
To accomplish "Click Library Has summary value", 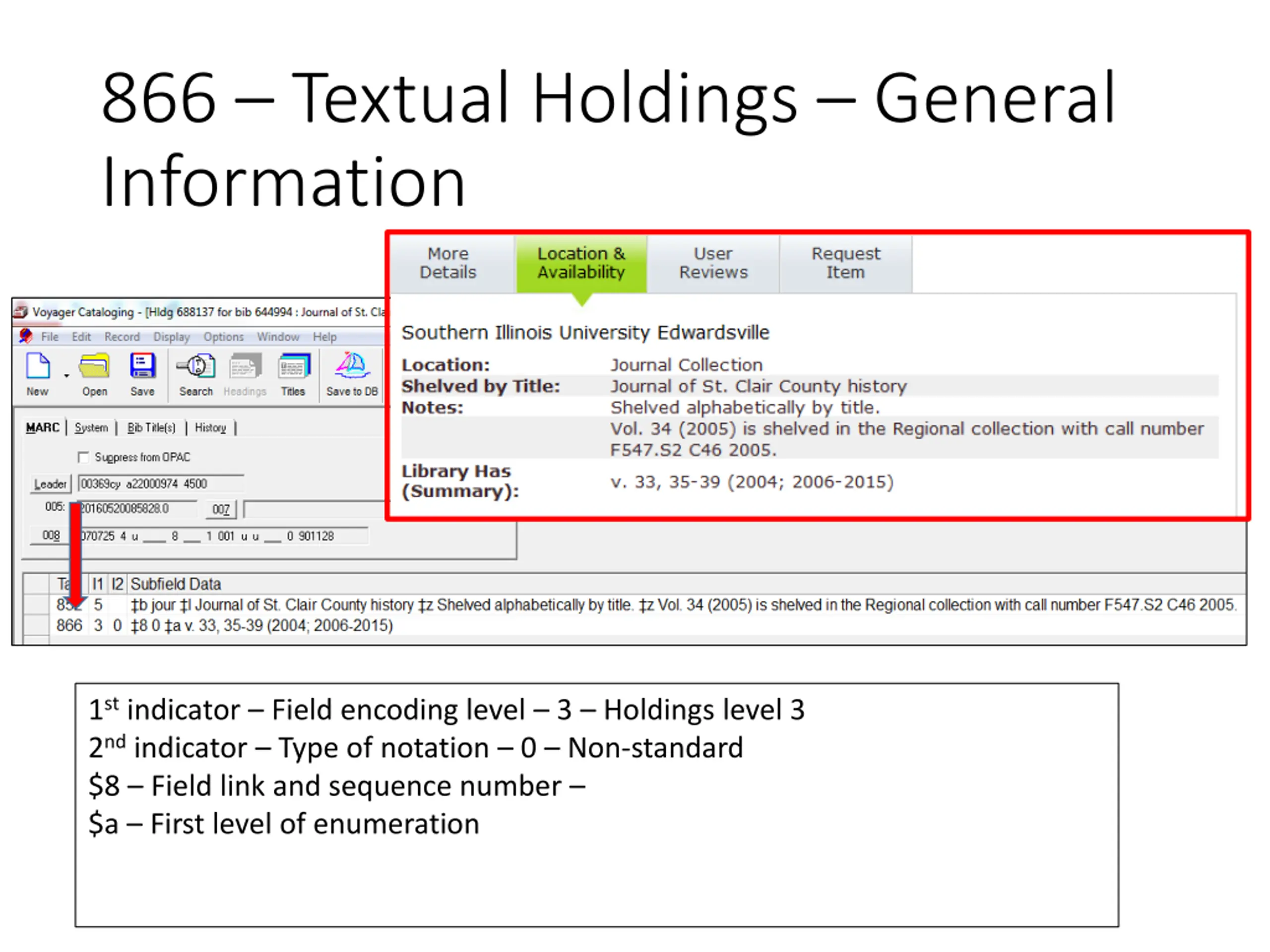I will (752, 481).
